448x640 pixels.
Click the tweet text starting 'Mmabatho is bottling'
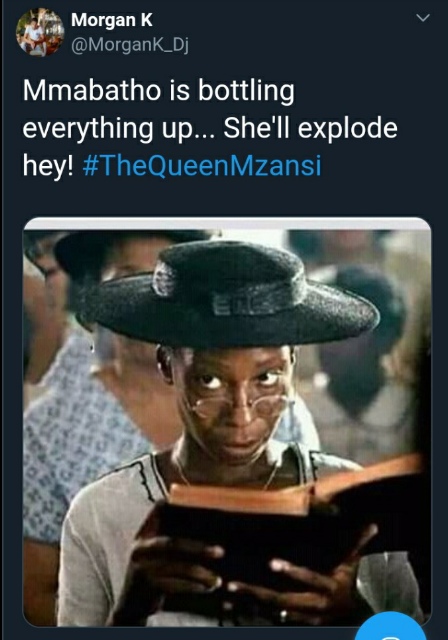pyautogui.click(x=210, y=128)
